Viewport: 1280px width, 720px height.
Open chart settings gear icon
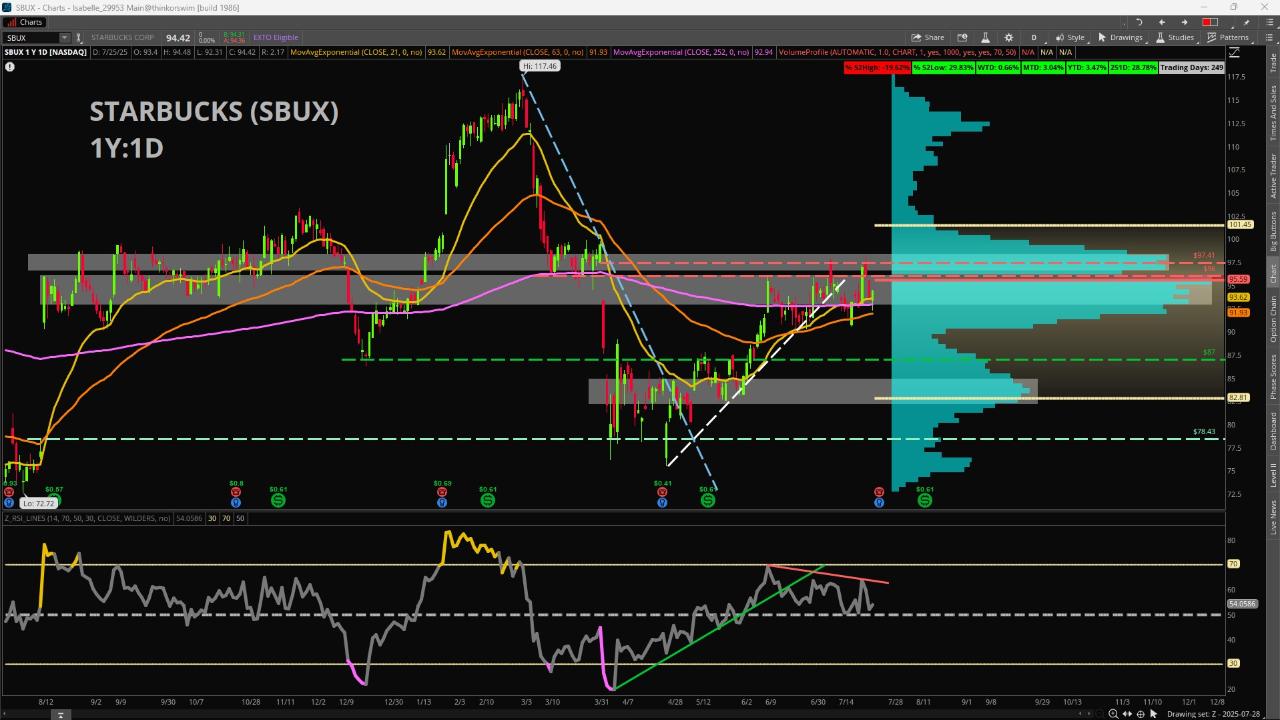[x=1009, y=38]
